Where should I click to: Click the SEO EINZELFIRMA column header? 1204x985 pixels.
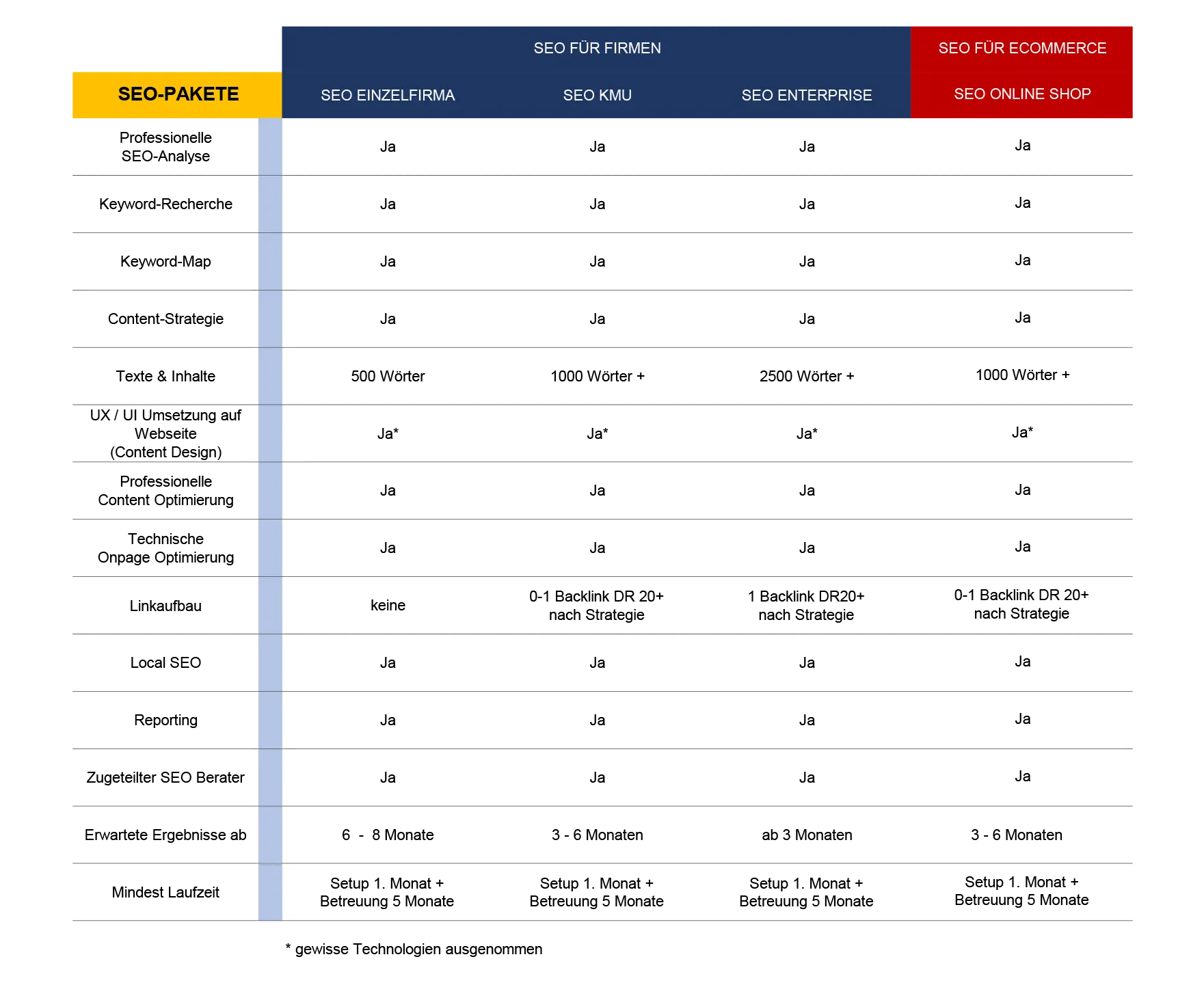[x=388, y=96]
